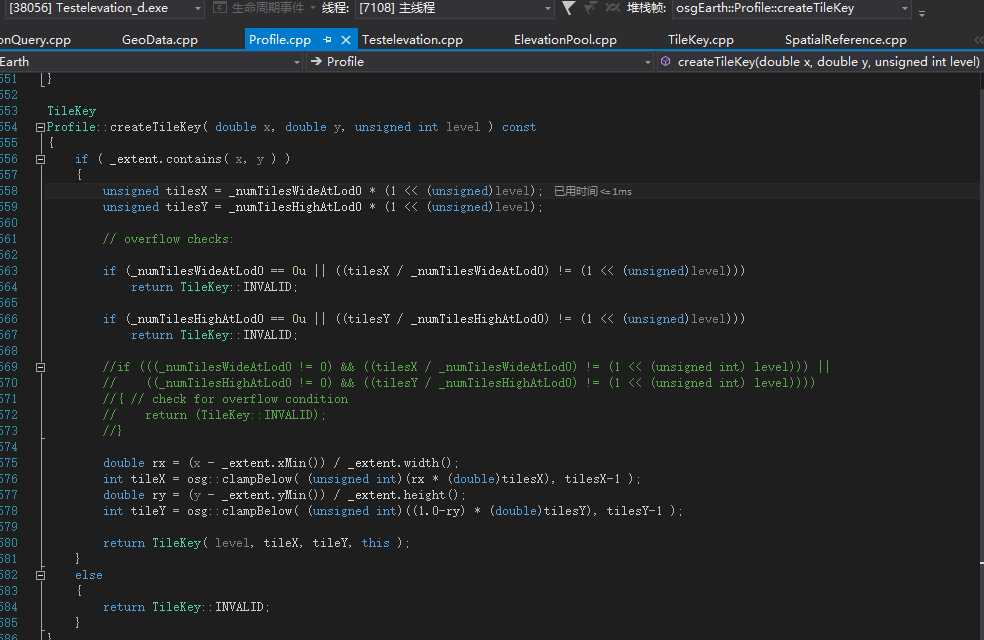Click the filter threads flag icon
The image size is (984, 640).
coord(569,8)
